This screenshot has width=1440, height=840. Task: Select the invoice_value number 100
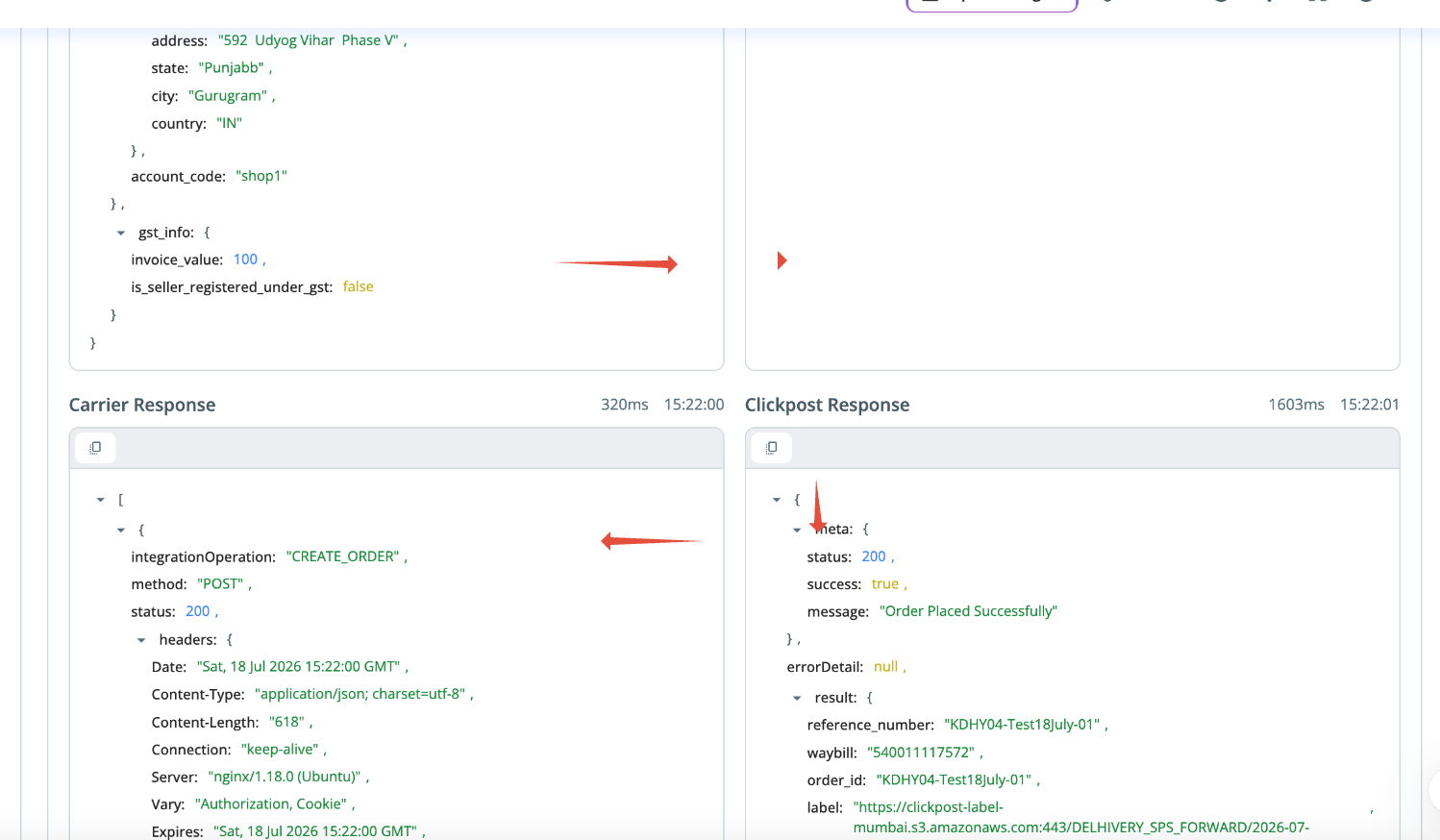point(245,259)
